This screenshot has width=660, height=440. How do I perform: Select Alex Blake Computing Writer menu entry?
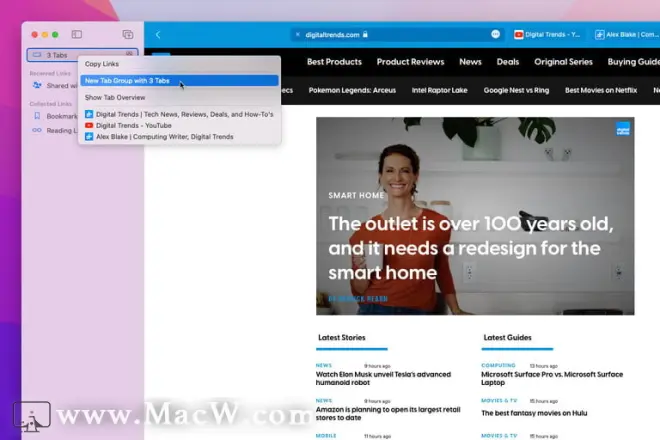coord(179,136)
